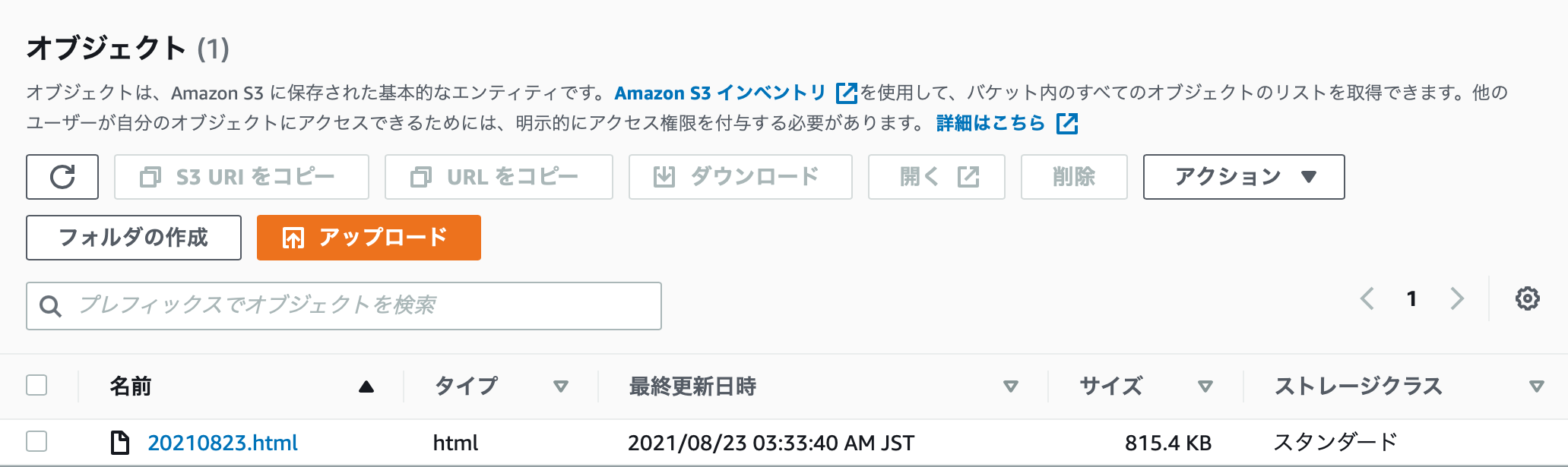Check the header row checkbox to select all objects
The height and width of the screenshot is (467, 1568).
coord(36,386)
